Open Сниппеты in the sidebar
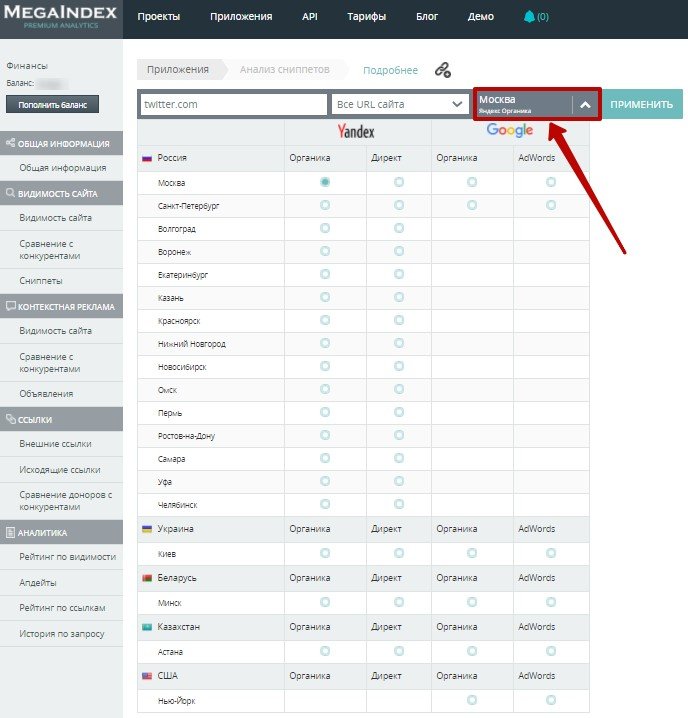 (x=40, y=281)
